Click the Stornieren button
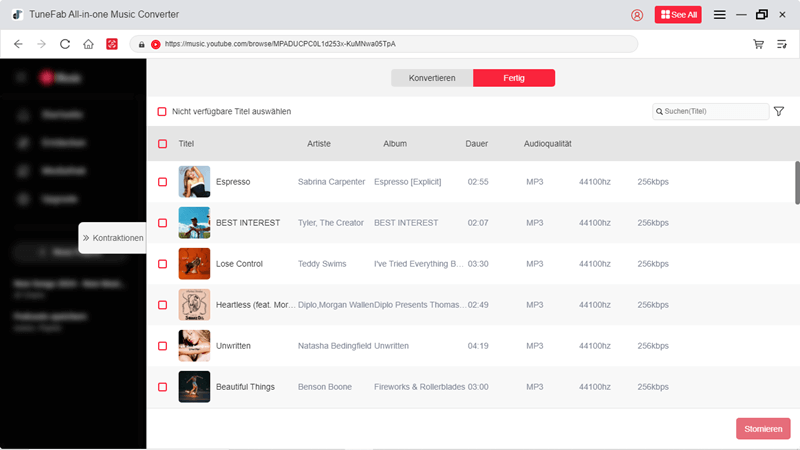800x450 pixels. (763, 429)
